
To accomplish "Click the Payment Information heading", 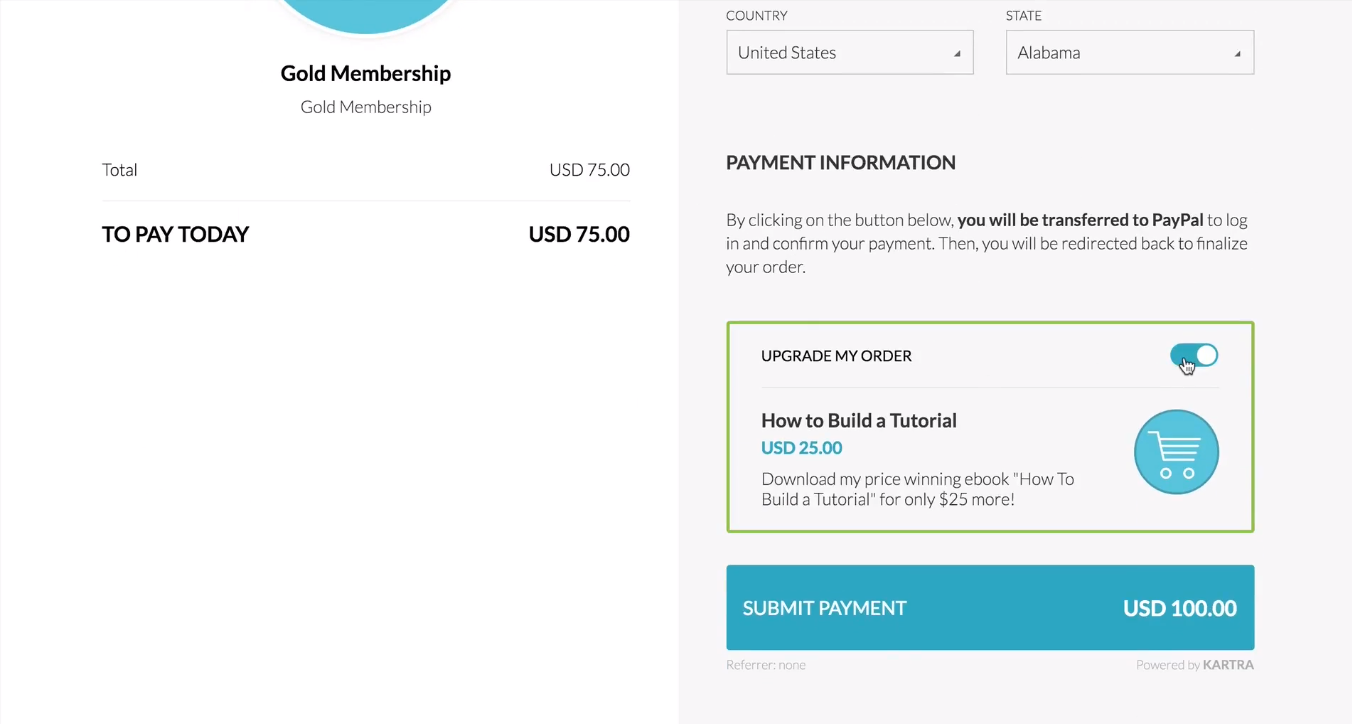I will click(x=840, y=162).
